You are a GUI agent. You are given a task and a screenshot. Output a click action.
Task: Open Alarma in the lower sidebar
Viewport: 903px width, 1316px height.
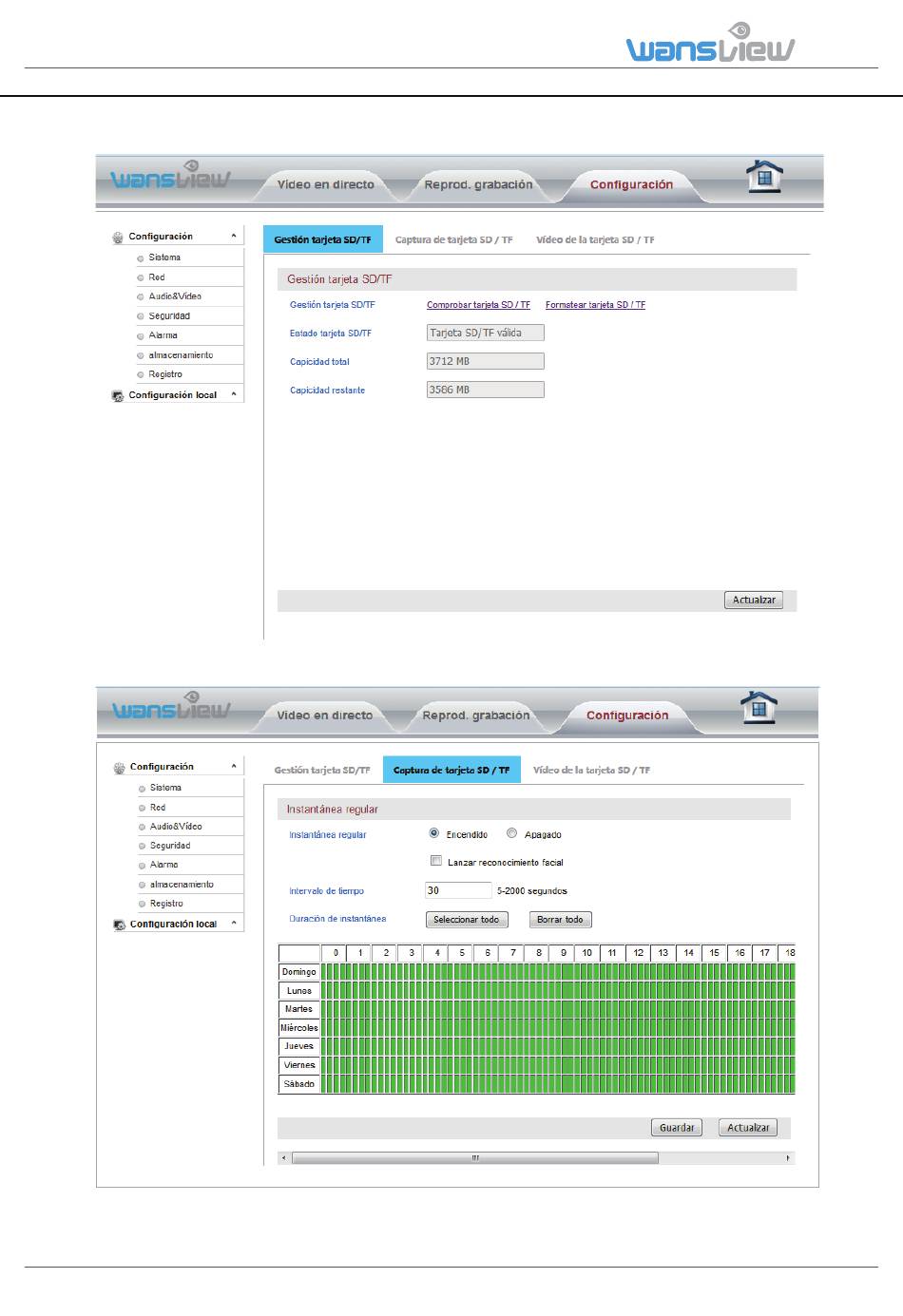coord(164,865)
